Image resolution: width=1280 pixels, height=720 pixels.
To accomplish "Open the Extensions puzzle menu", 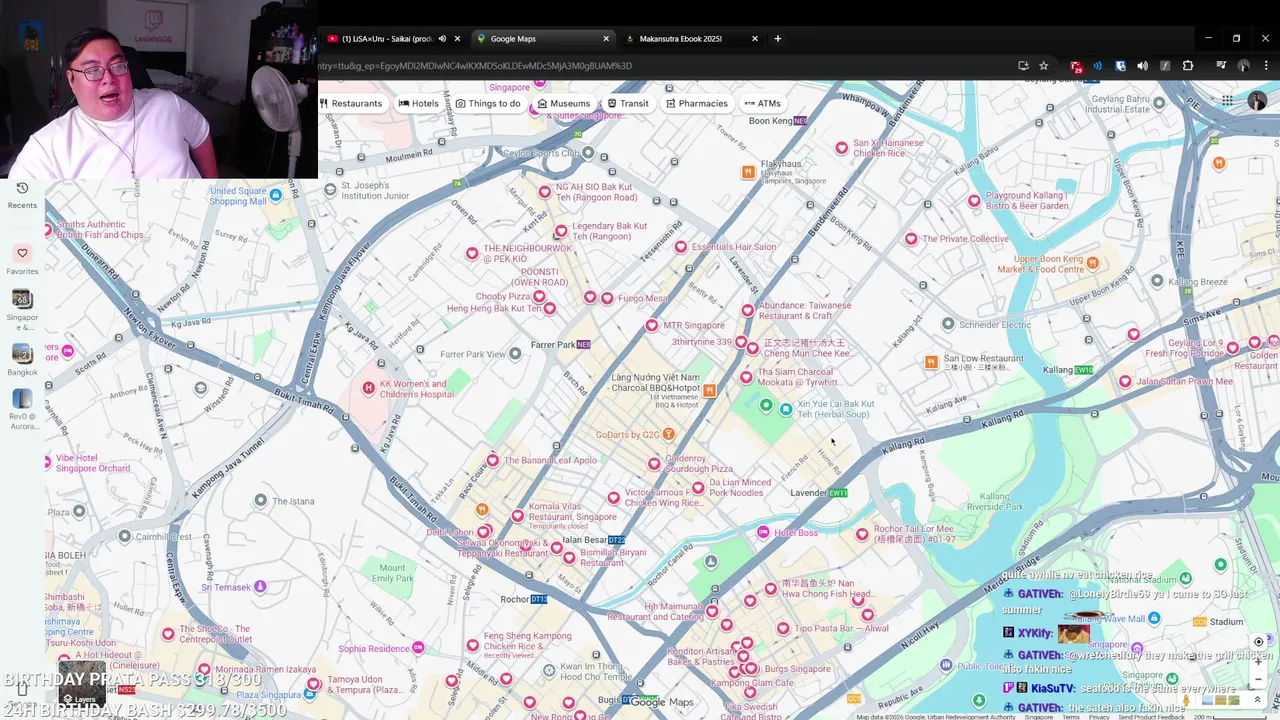I will click(x=1188, y=66).
